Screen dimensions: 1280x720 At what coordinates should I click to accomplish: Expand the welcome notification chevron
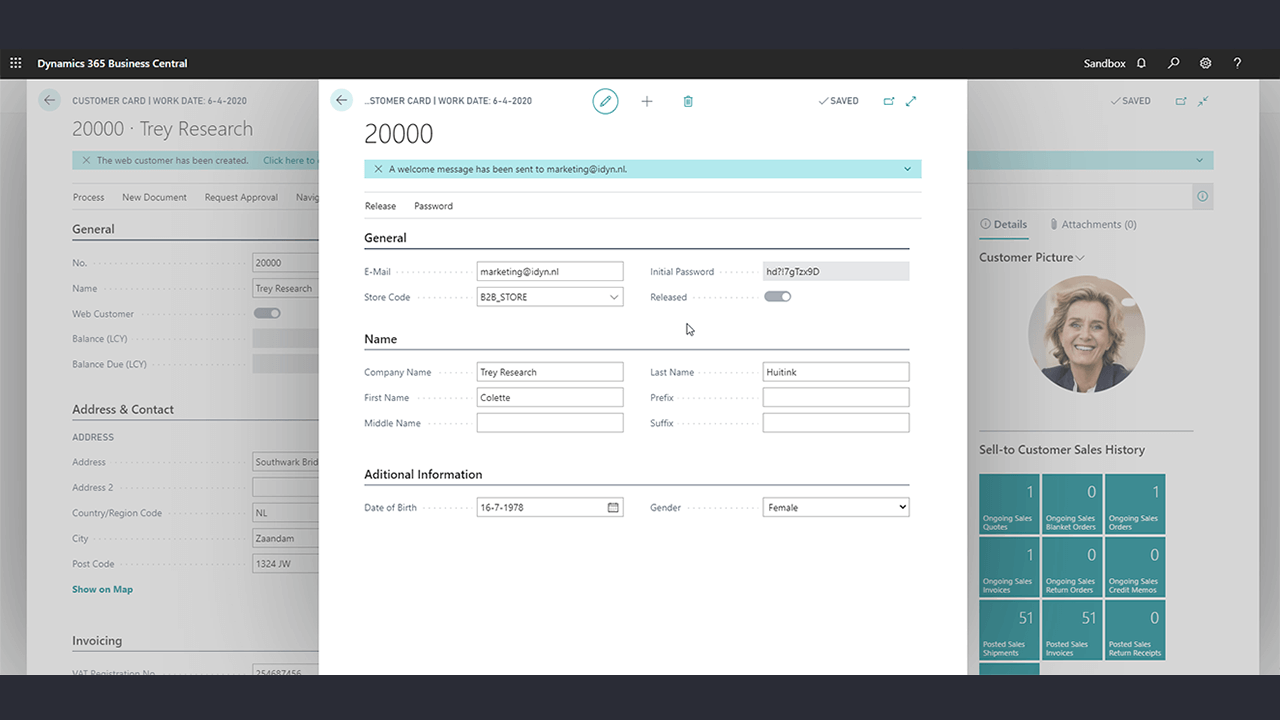click(907, 169)
